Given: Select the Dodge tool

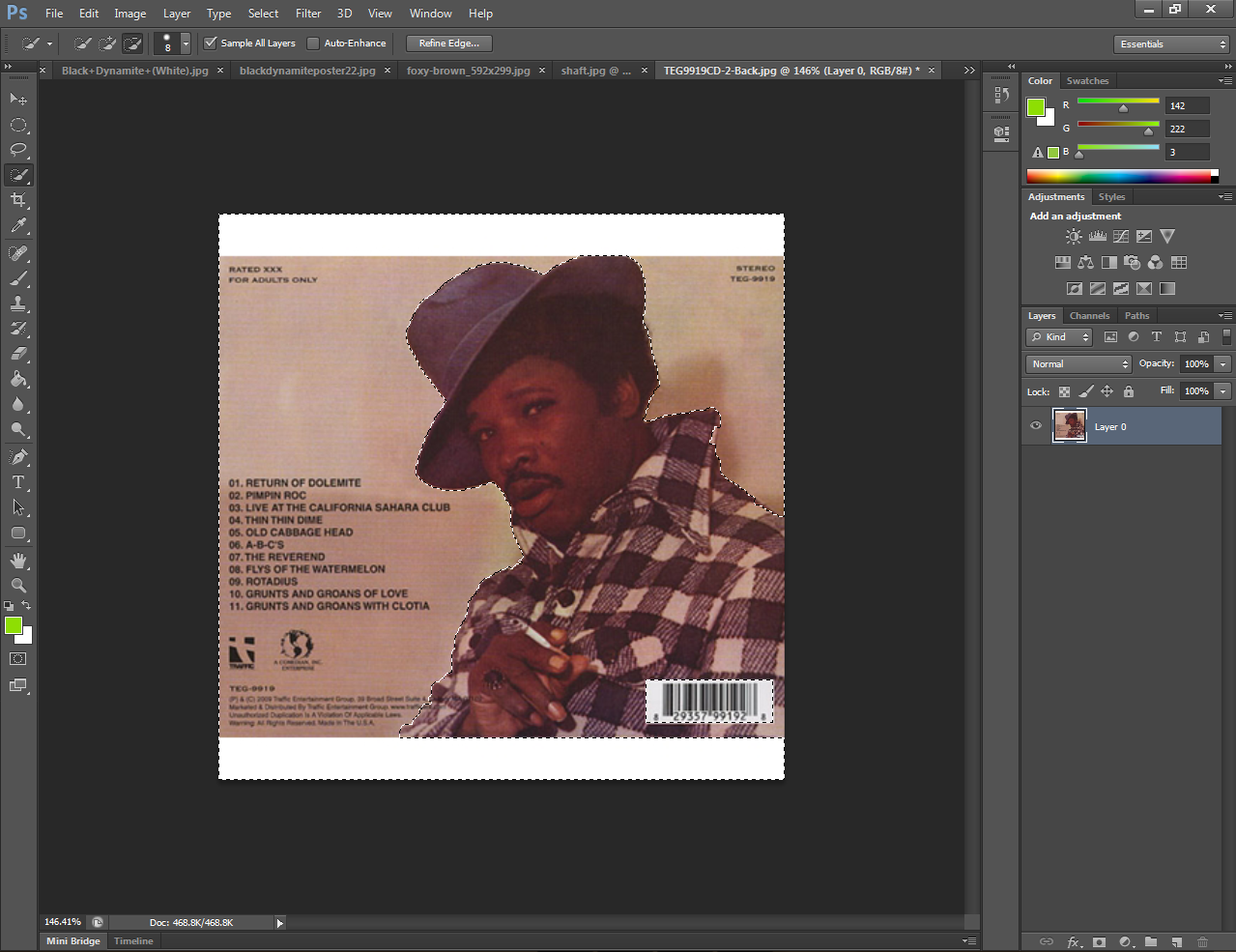Looking at the screenshot, I should click(18, 429).
